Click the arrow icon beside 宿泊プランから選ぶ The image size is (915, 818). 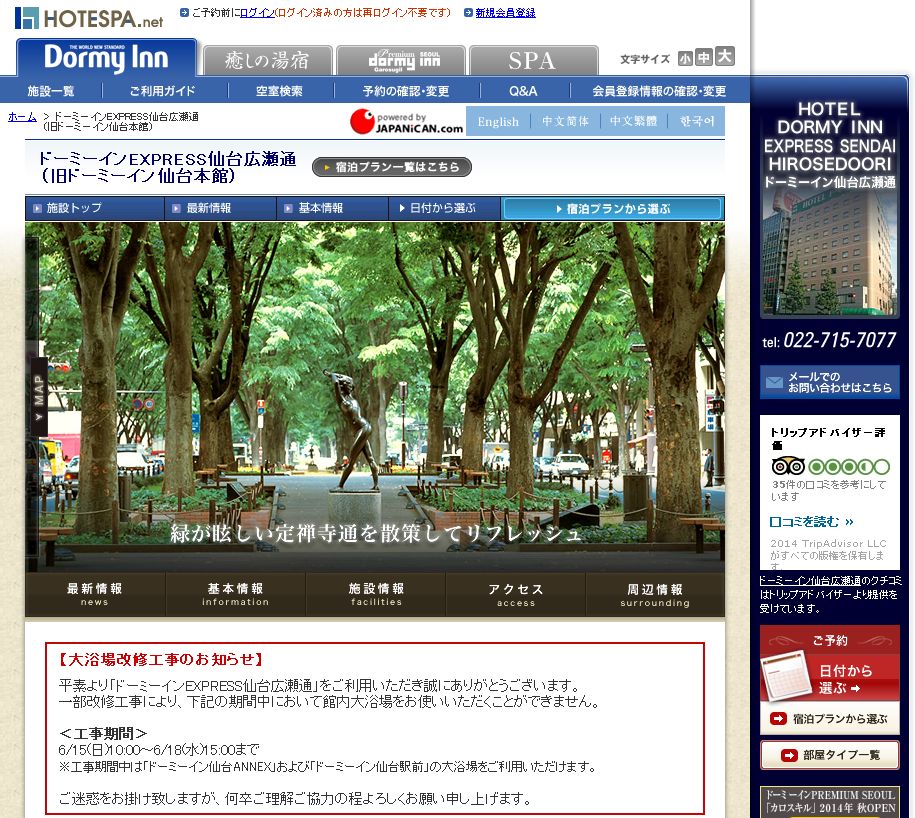coord(778,719)
